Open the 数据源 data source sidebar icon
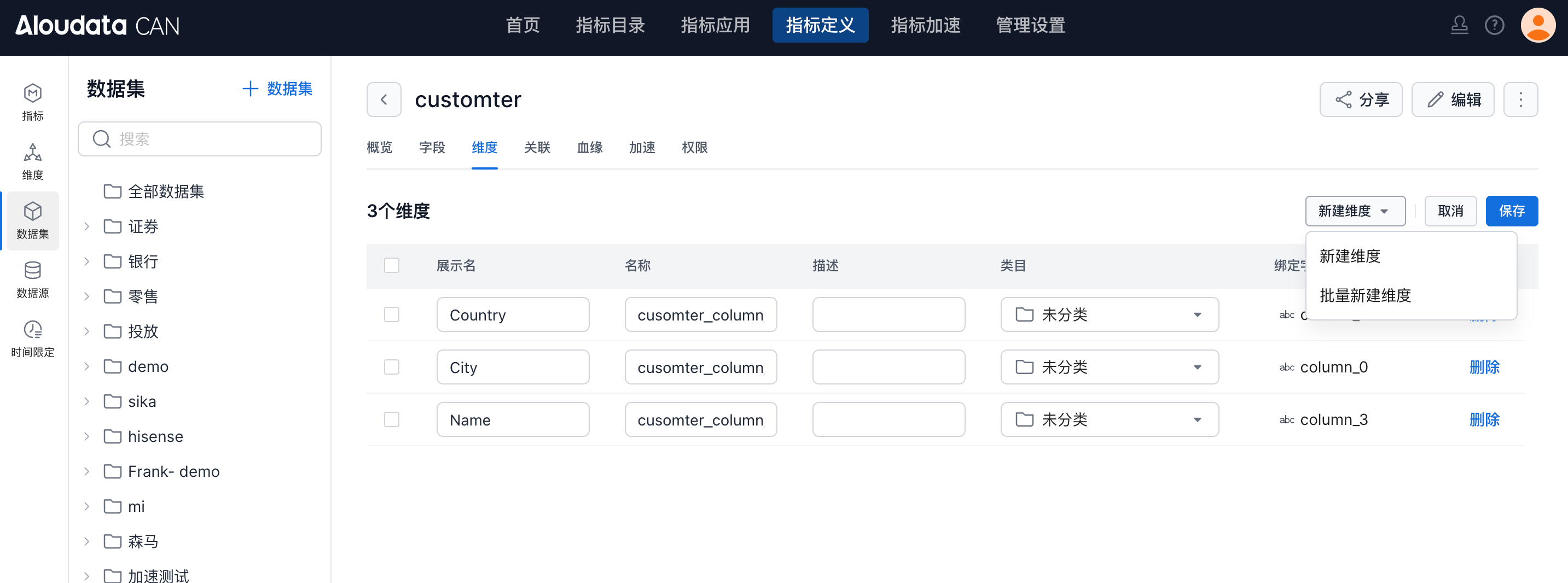 click(x=32, y=279)
